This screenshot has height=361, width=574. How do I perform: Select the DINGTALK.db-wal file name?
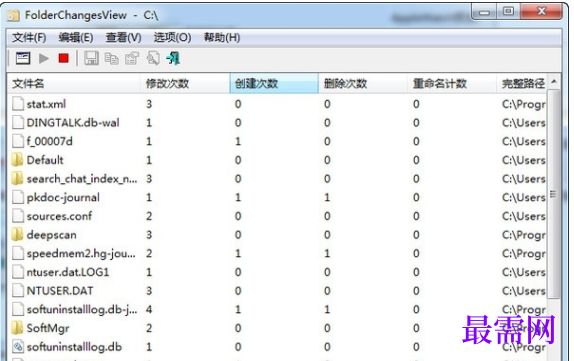73,123
